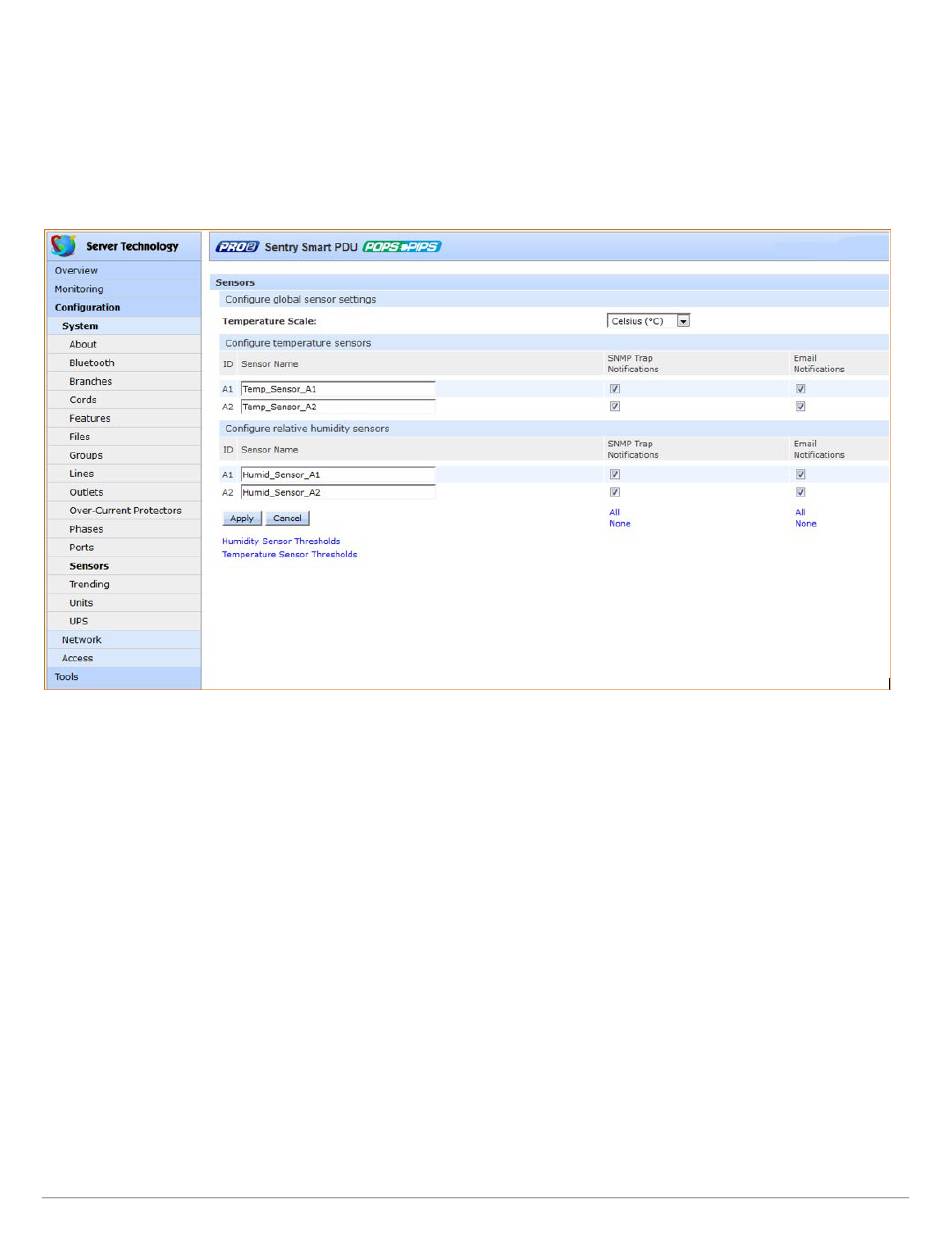The height and width of the screenshot is (1254, 950).
Task: Expand the System section
Action: coord(124,326)
